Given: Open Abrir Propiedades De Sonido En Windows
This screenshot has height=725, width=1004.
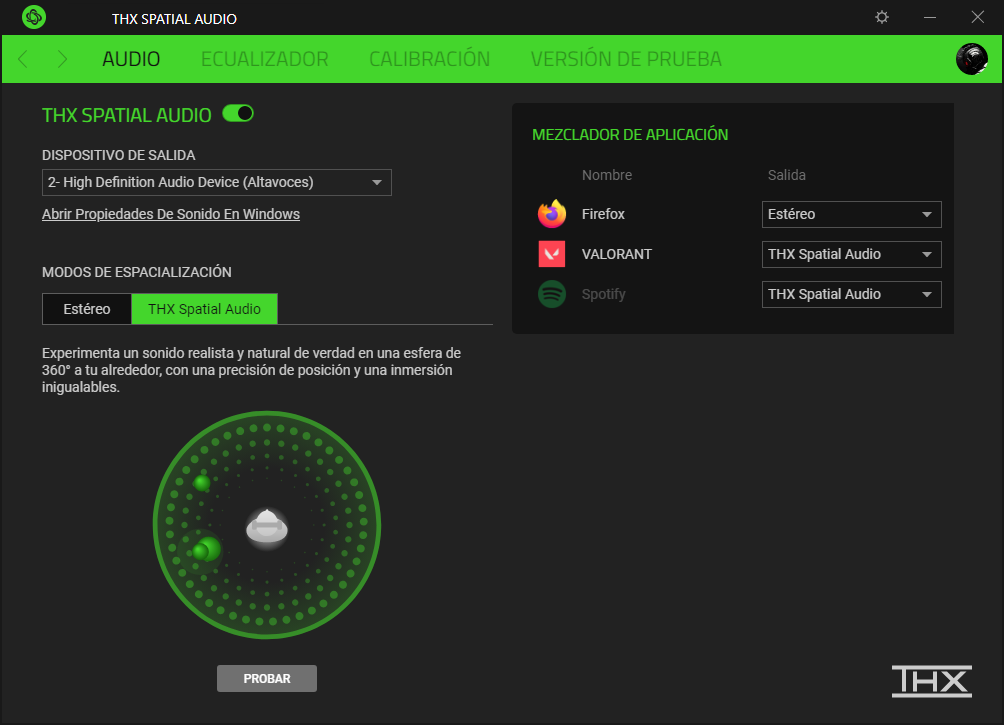Looking at the screenshot, I should tap(171, 214).
